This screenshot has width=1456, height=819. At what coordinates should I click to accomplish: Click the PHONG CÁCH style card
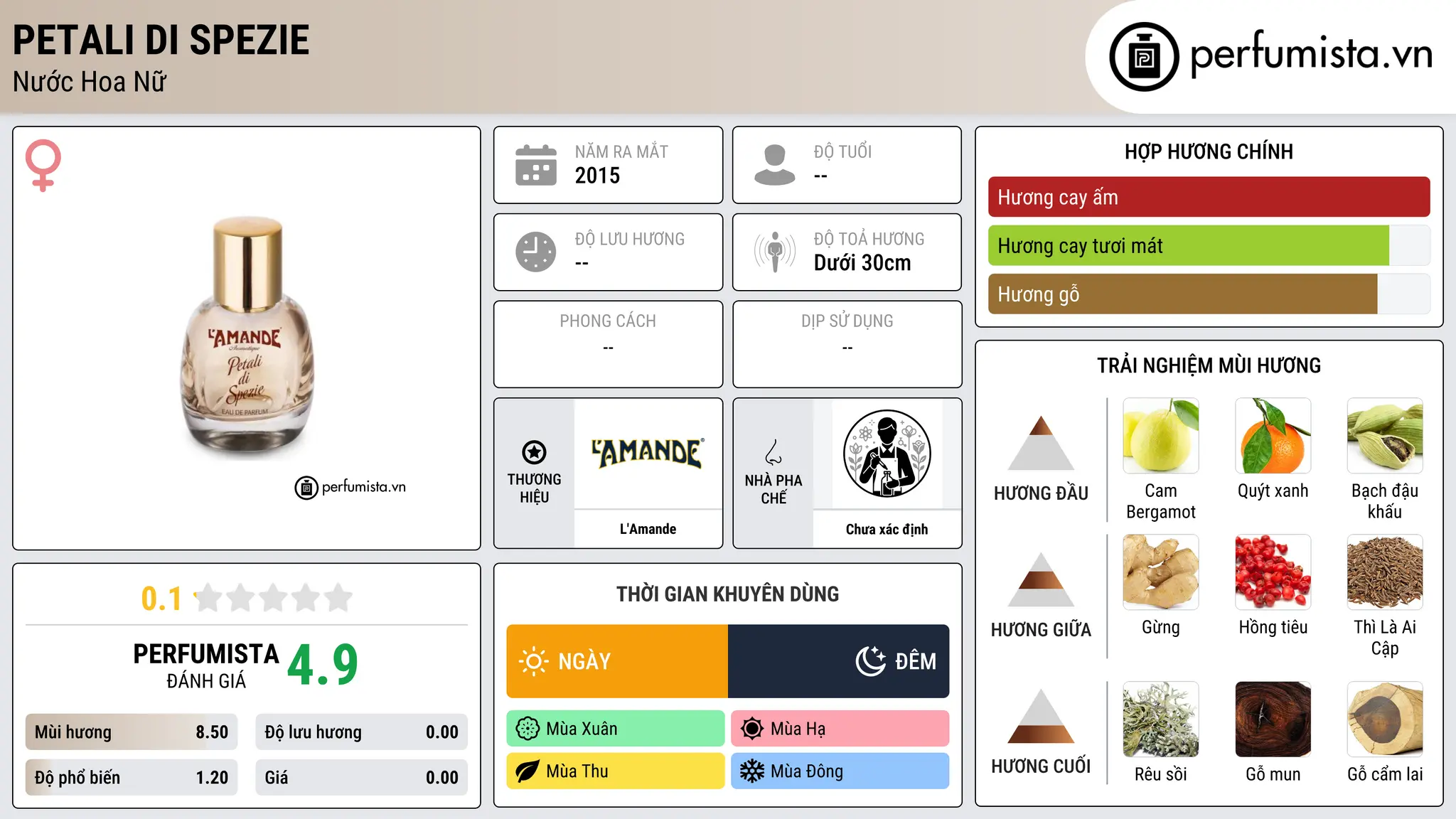609,344
